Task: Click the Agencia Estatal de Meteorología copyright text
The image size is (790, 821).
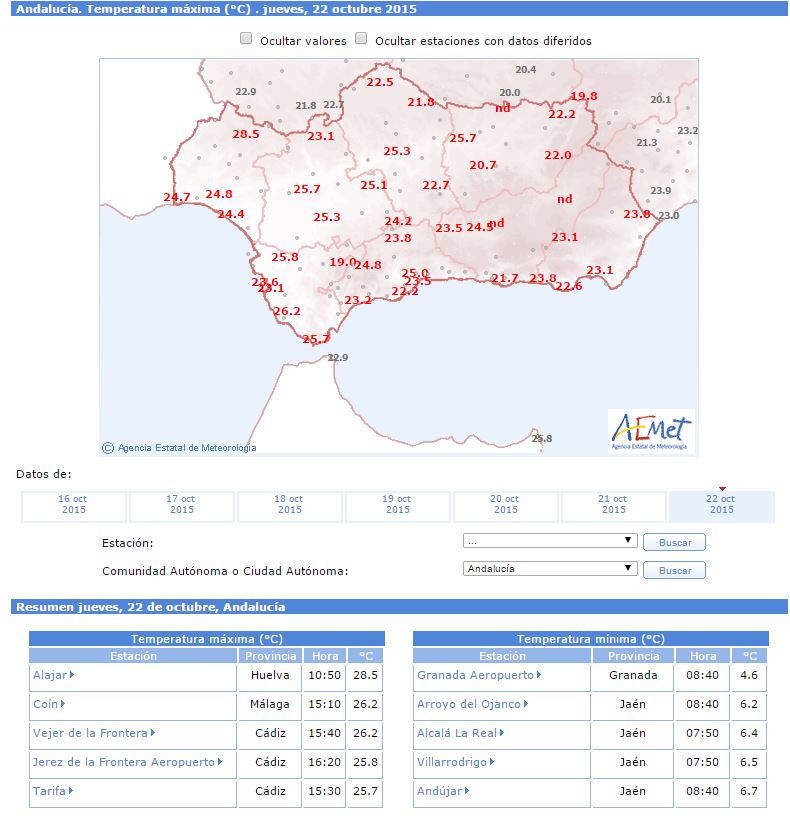Action: point(187,448)
